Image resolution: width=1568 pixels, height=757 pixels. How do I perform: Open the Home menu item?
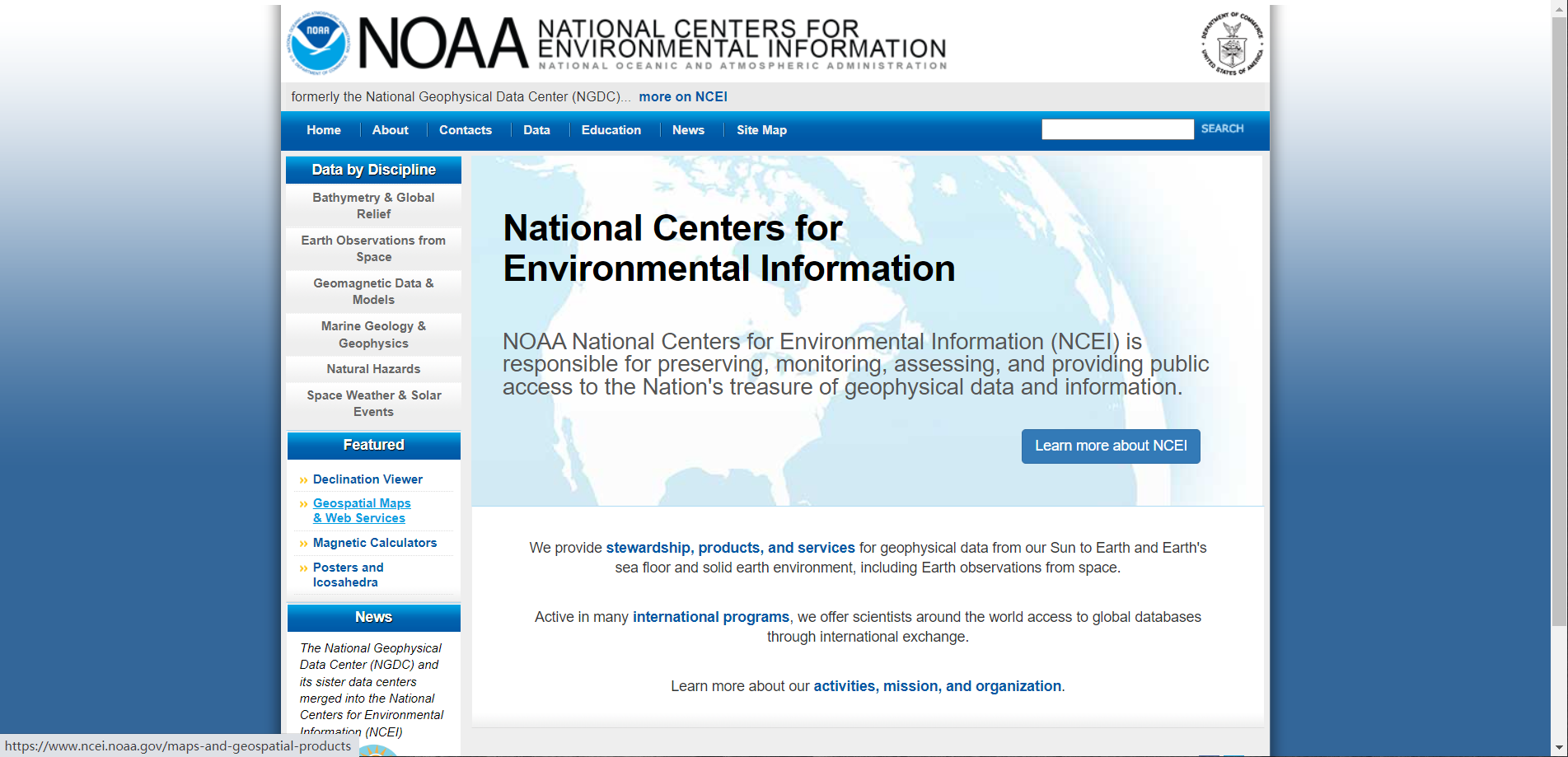tap(324, 130)
